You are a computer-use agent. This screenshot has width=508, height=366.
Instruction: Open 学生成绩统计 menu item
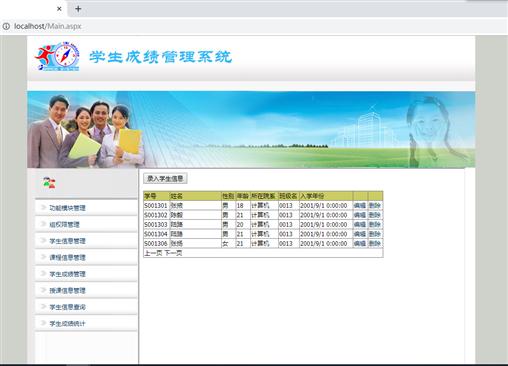click(x=68, y=323)
